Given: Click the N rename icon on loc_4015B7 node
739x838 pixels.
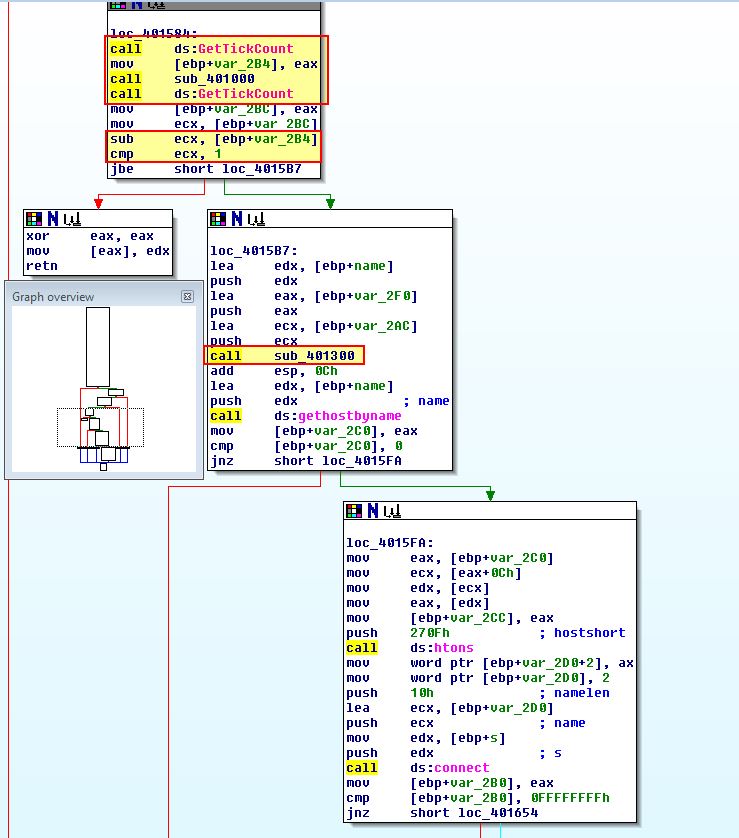Looking at the screenshot, I should click(237, 219).
